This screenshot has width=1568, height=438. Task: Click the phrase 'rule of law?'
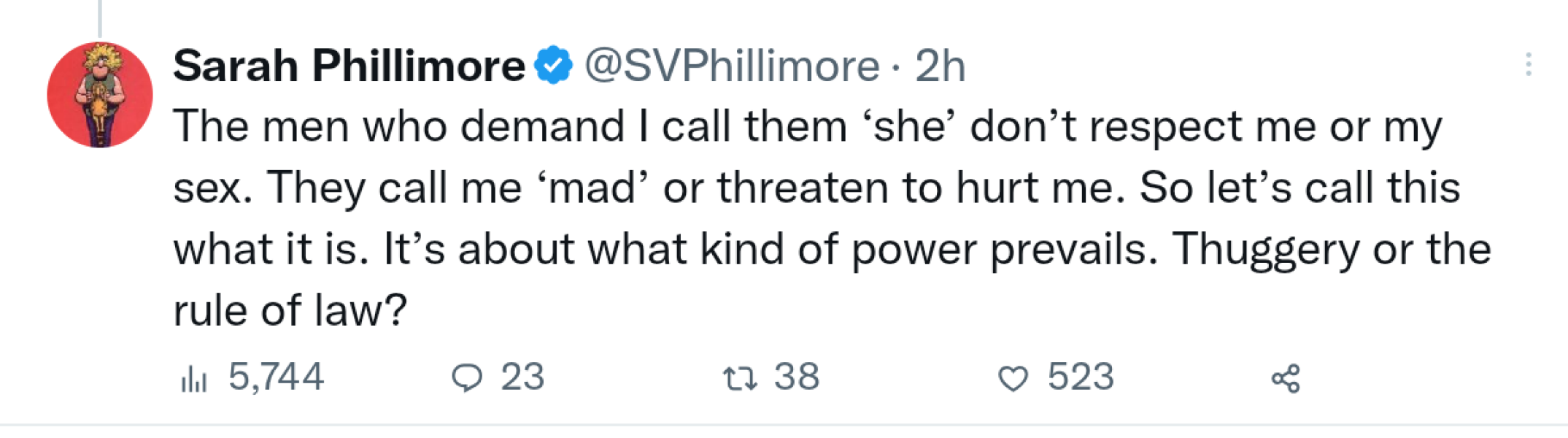click(290, 310)
